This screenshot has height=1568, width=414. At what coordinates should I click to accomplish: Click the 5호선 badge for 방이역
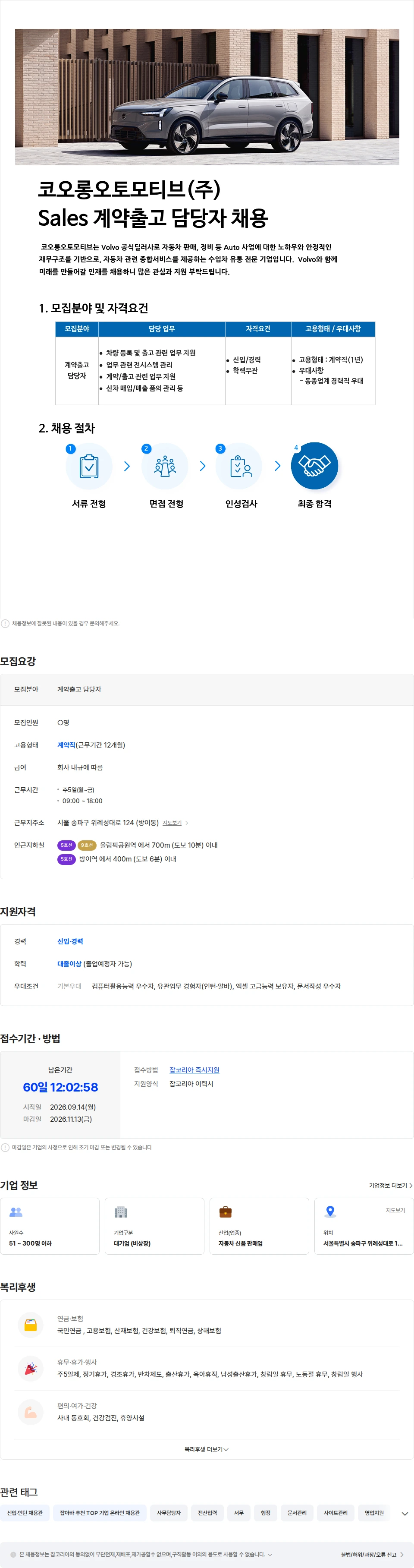coord(66,859)
